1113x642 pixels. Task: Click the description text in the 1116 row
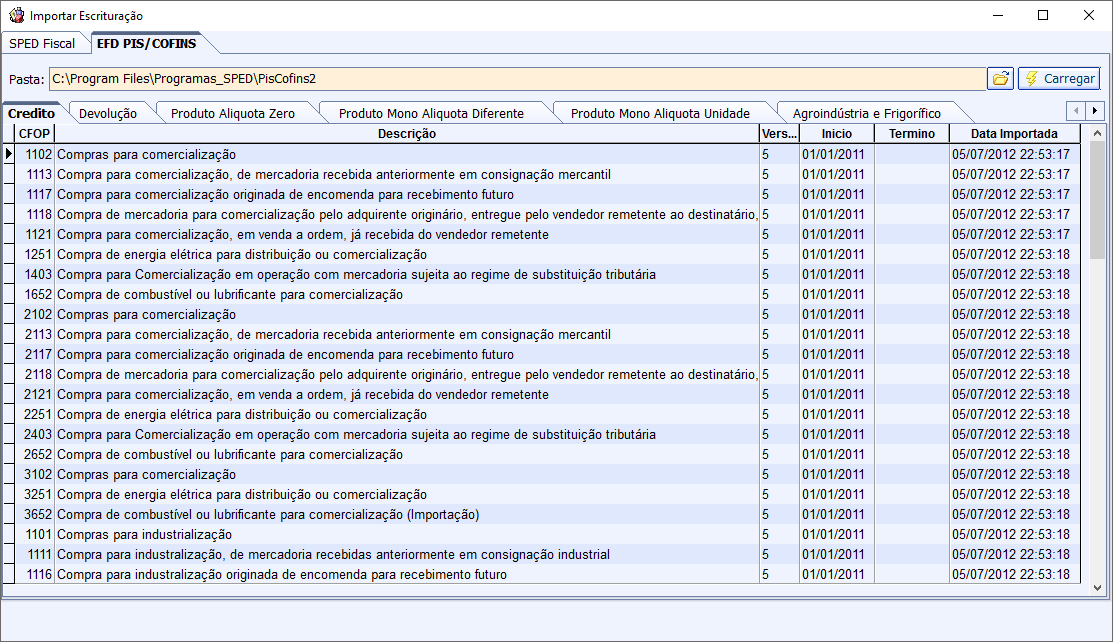pyautogui.click(x=282, y=575)
